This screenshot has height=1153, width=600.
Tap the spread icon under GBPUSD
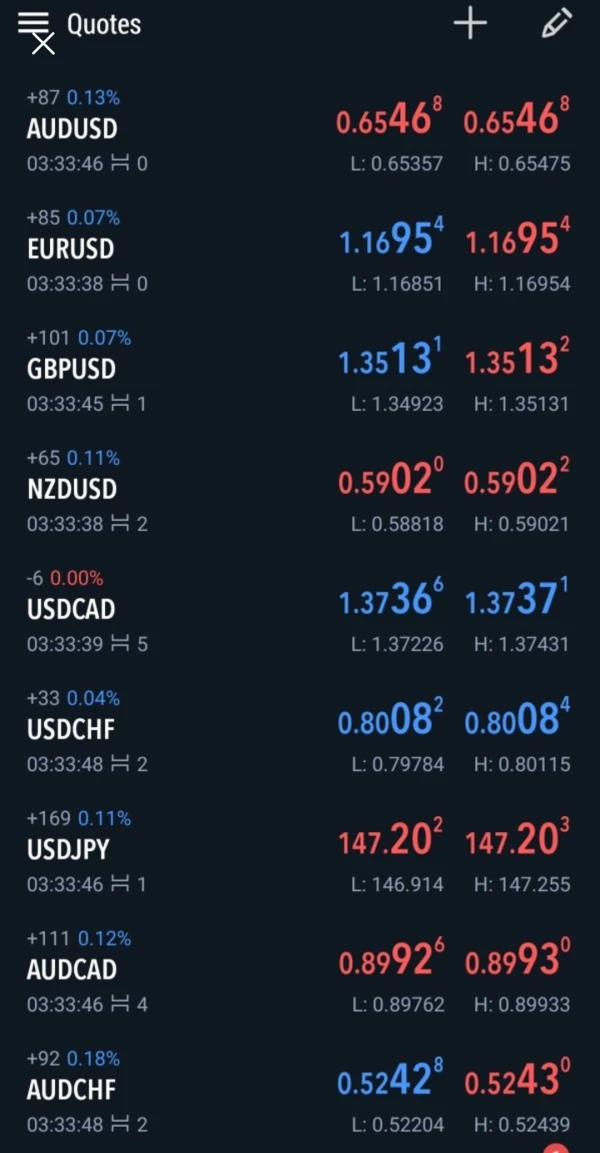tap(119, 404)
